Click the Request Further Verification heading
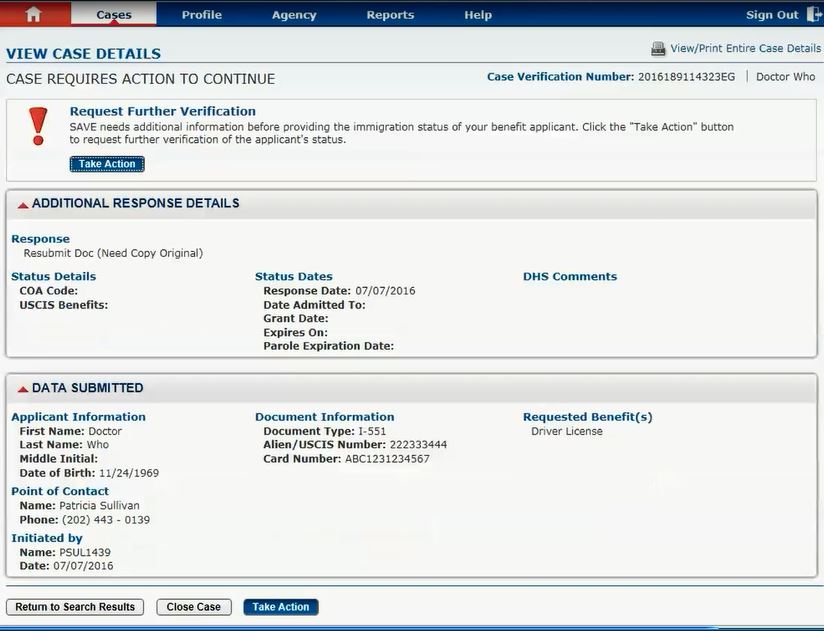The width and height of the screenshot is (824, 631). point(162,111)
